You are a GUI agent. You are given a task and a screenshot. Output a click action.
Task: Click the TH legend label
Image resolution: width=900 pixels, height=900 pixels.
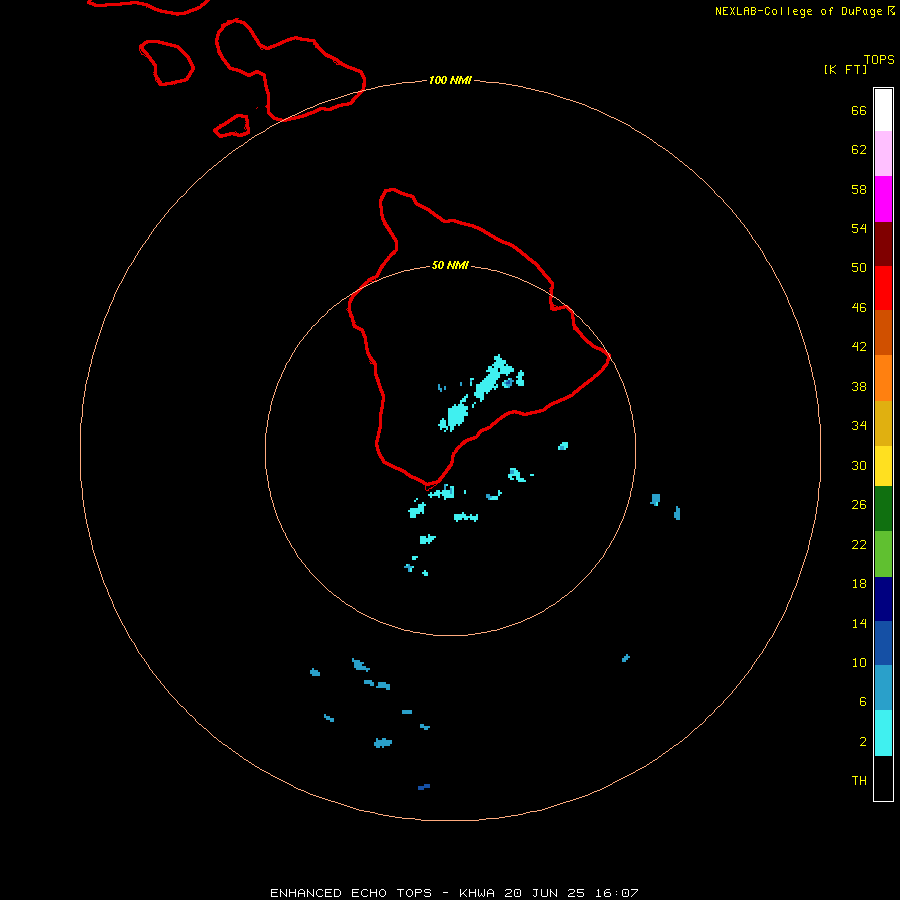tap(859, 781)
